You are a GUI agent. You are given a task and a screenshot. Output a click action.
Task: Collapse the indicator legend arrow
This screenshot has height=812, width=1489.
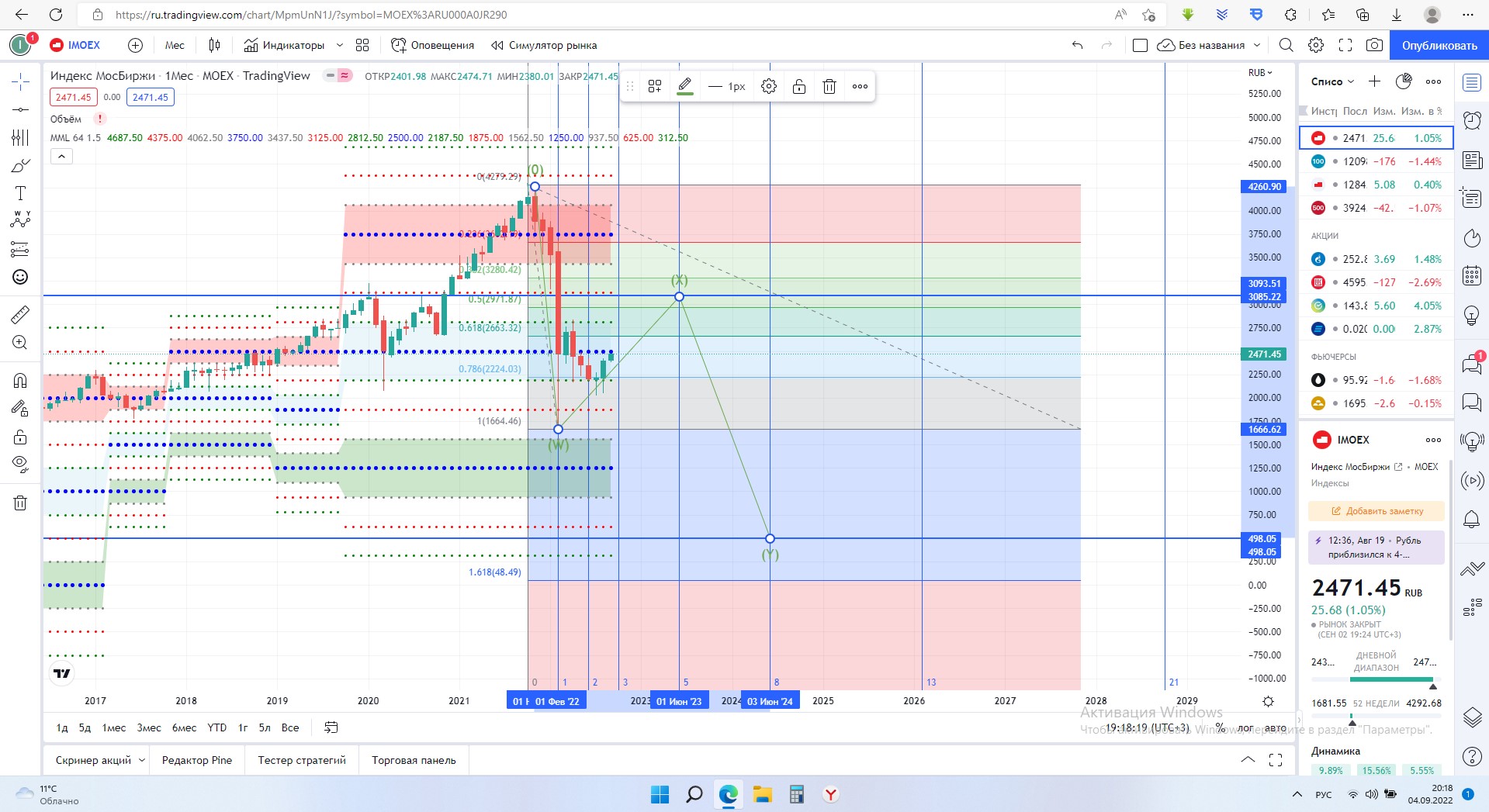[61, 156]
